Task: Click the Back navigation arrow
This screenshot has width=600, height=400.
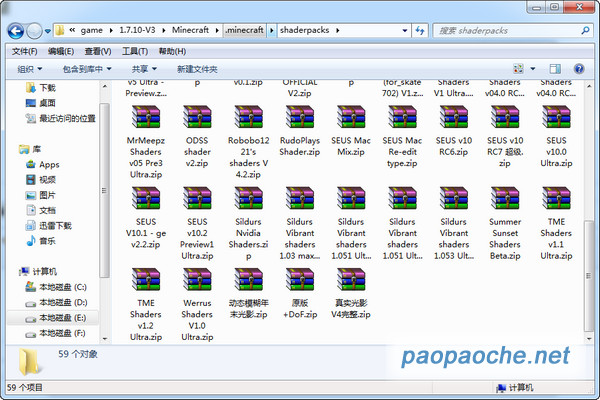Action: coord(16,31)
